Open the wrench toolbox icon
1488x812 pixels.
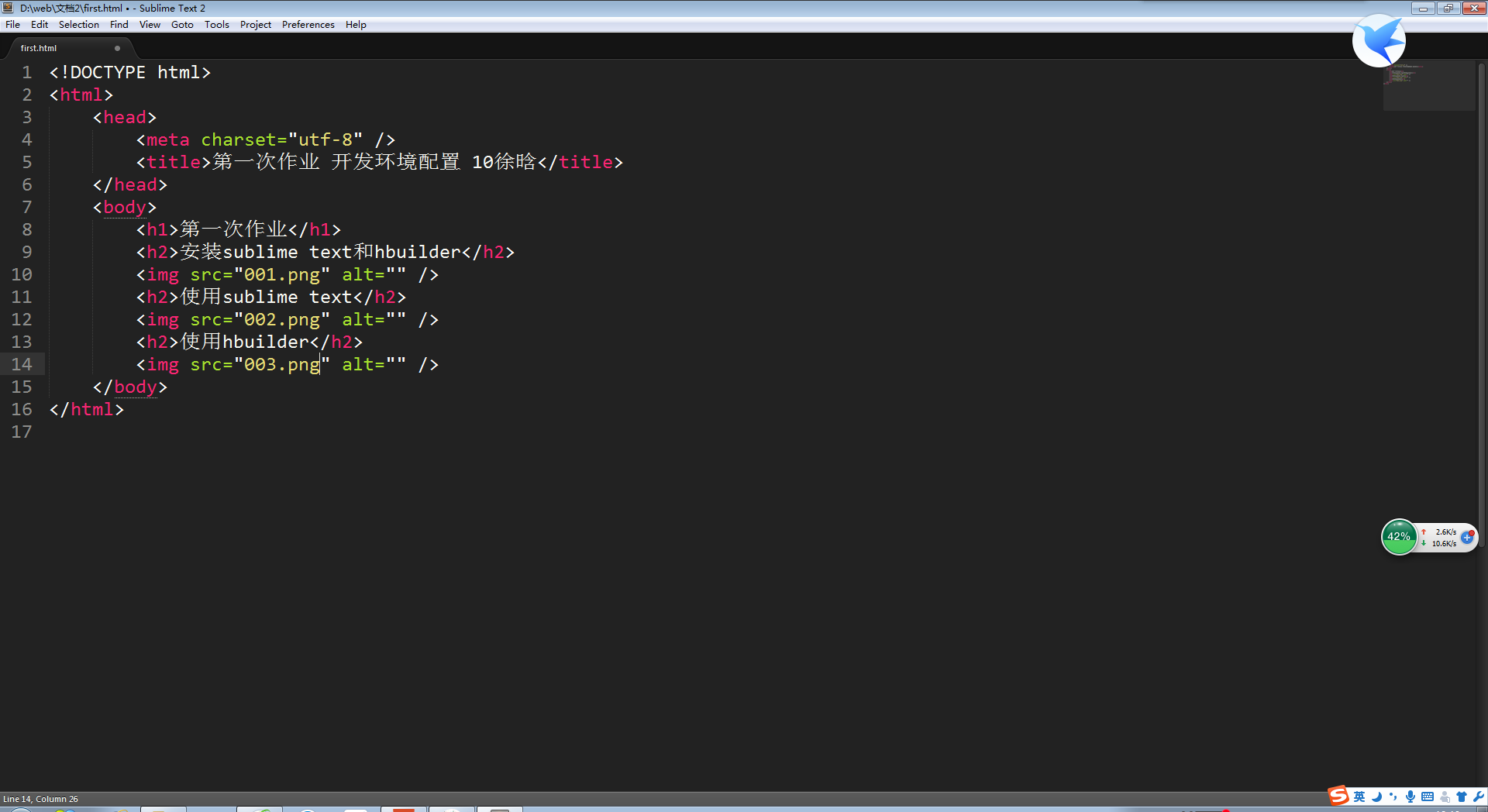pos(1478,797)
